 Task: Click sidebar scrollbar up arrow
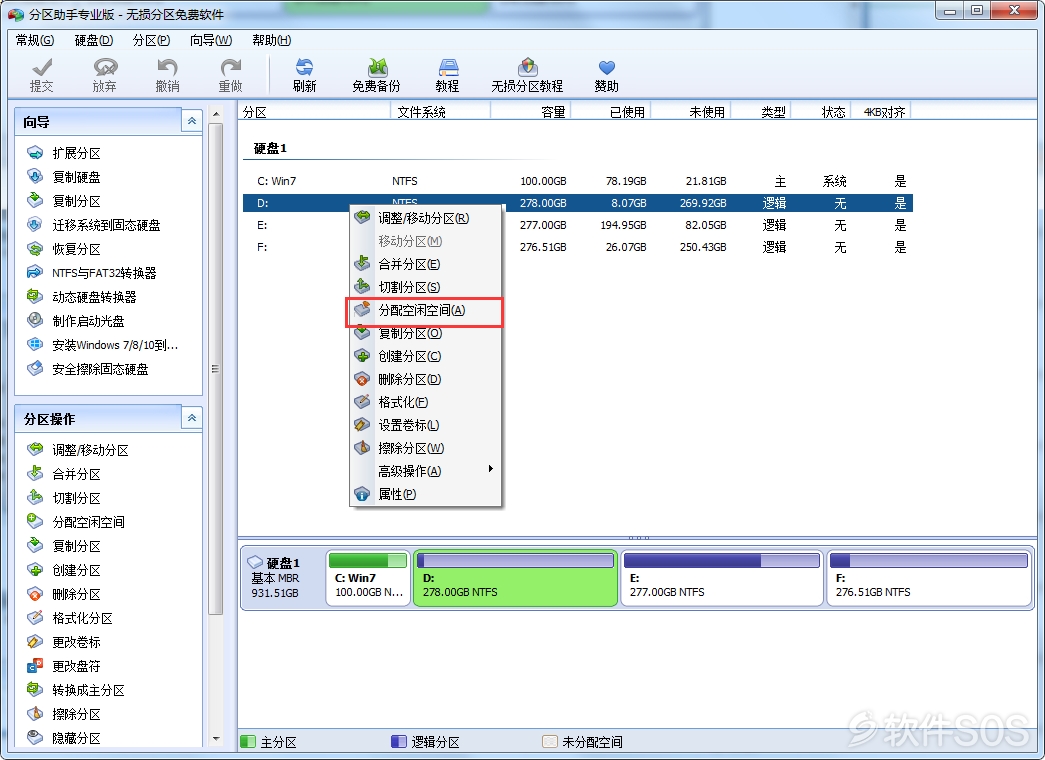[216, 114]
